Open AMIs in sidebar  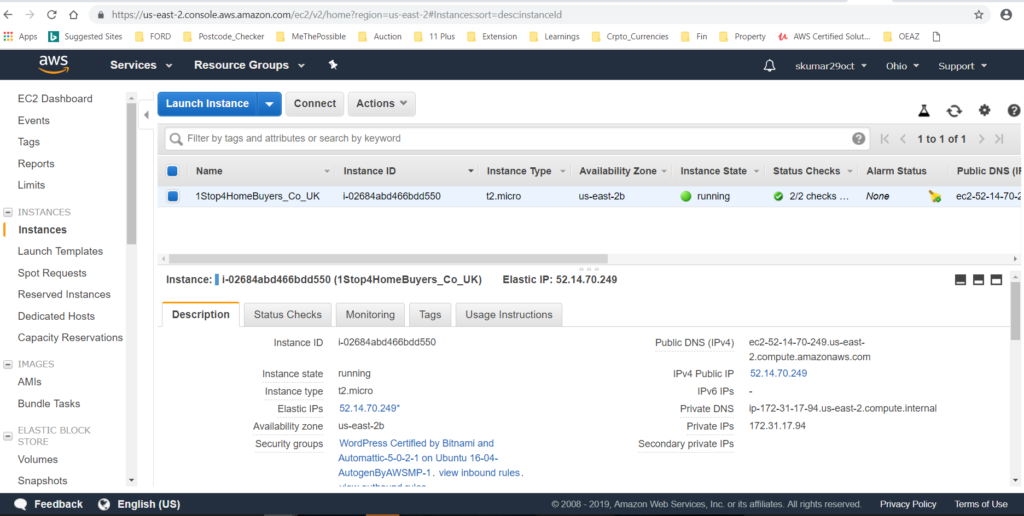point(29,381)
